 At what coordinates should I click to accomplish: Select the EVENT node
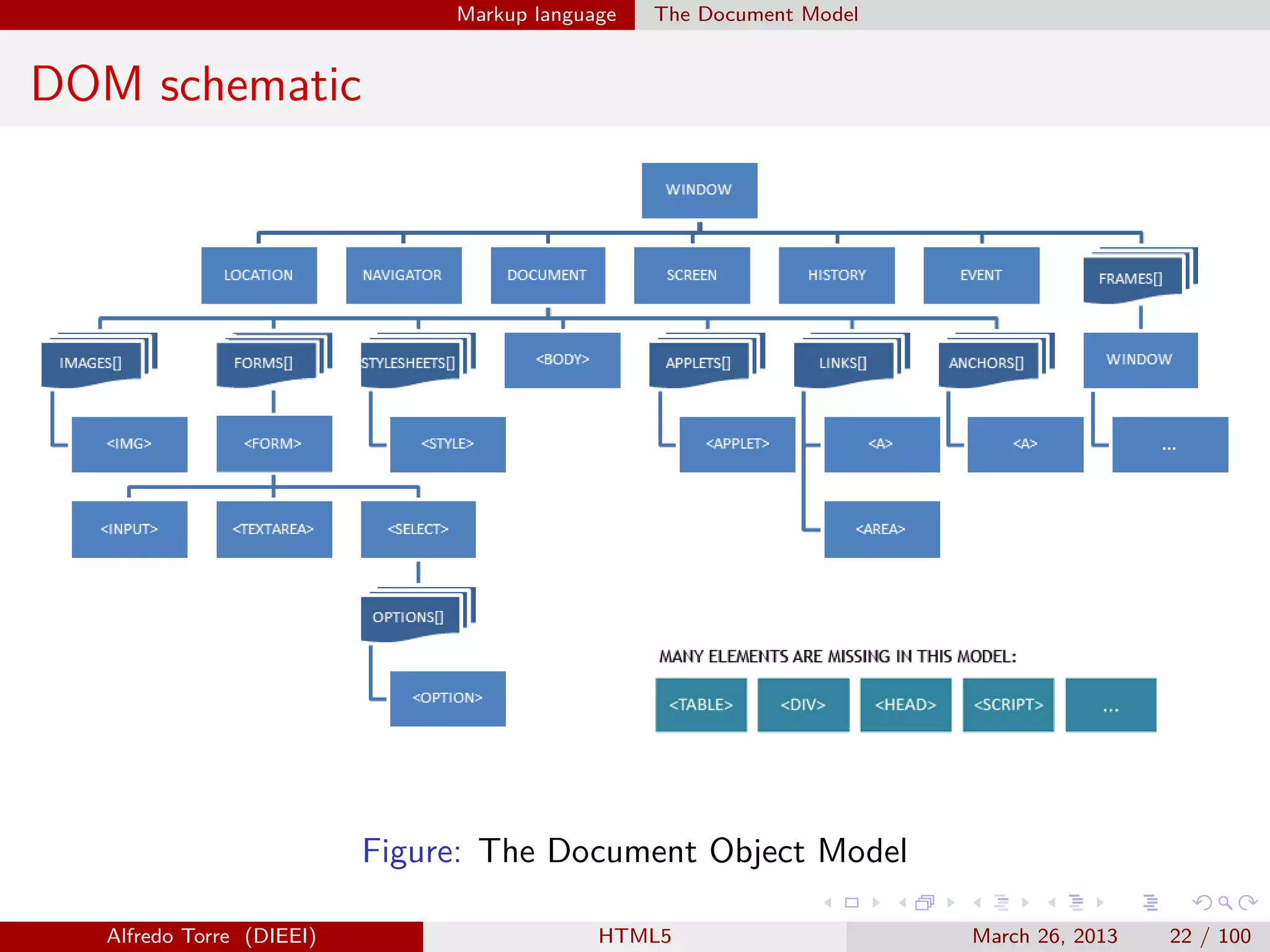click(982, 275)
